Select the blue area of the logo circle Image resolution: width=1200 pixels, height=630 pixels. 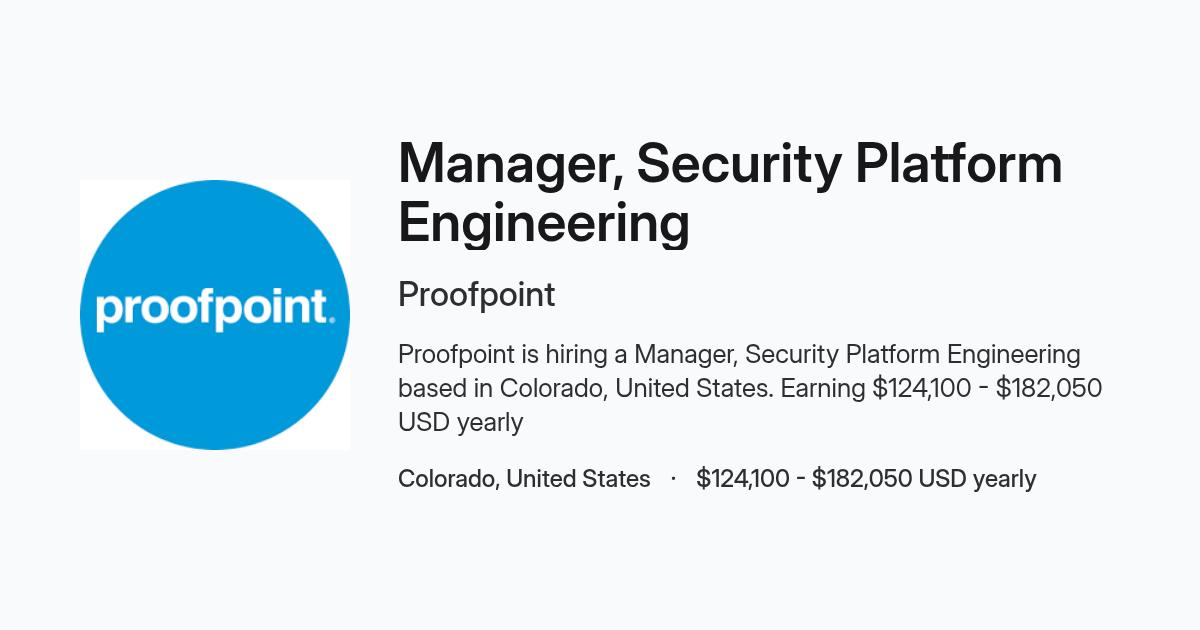tap(215, 230)
